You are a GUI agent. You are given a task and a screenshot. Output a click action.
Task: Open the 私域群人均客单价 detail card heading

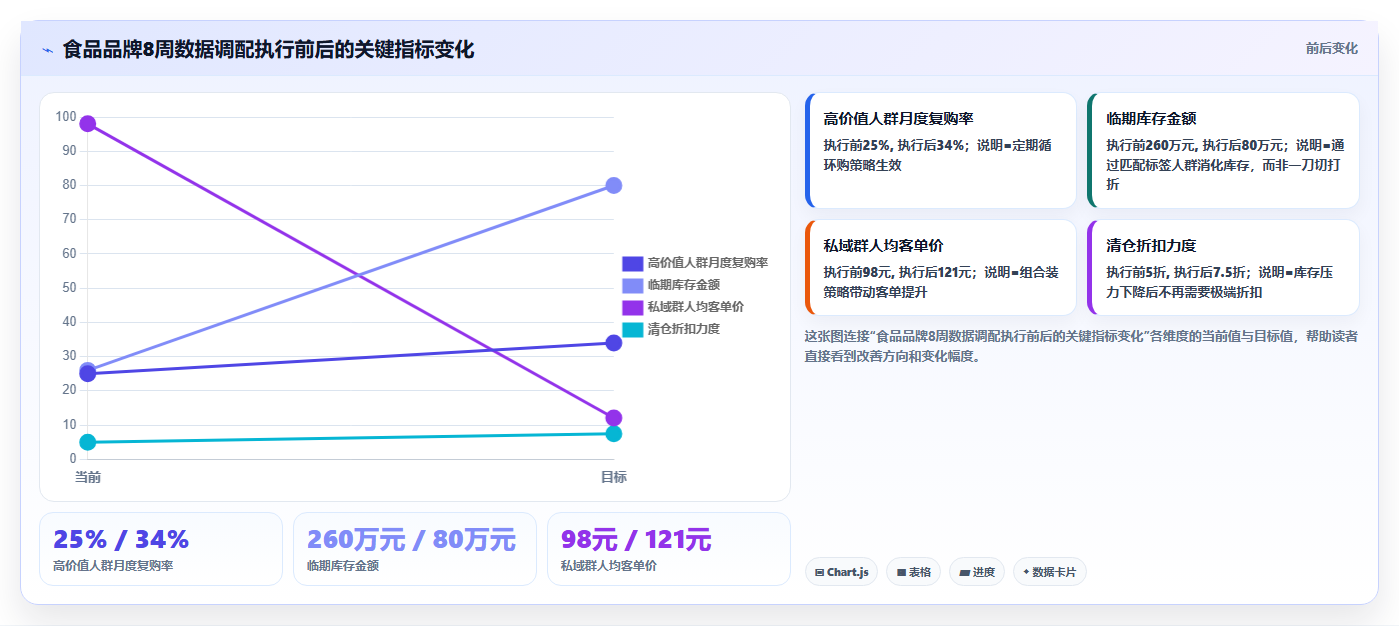pos(883,246)
